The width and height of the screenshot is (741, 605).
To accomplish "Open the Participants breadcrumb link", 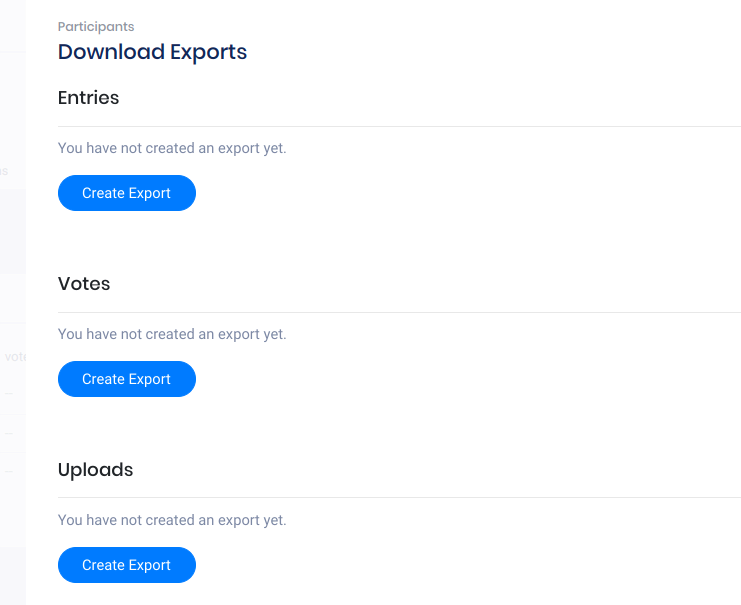I will (x=96, y=27).
